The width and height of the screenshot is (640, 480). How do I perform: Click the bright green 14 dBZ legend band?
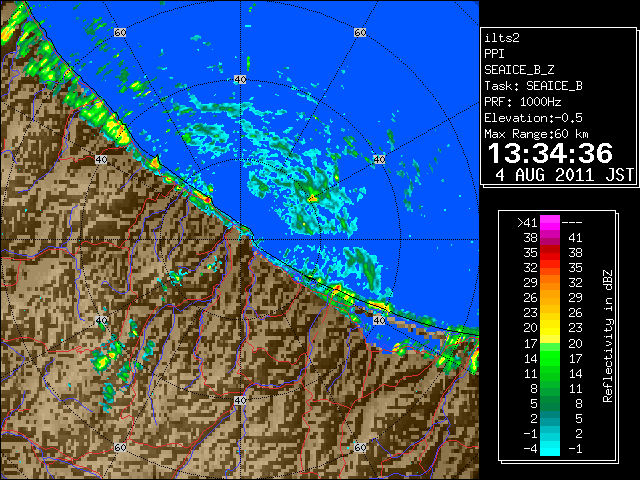click(x=550, y=358)
